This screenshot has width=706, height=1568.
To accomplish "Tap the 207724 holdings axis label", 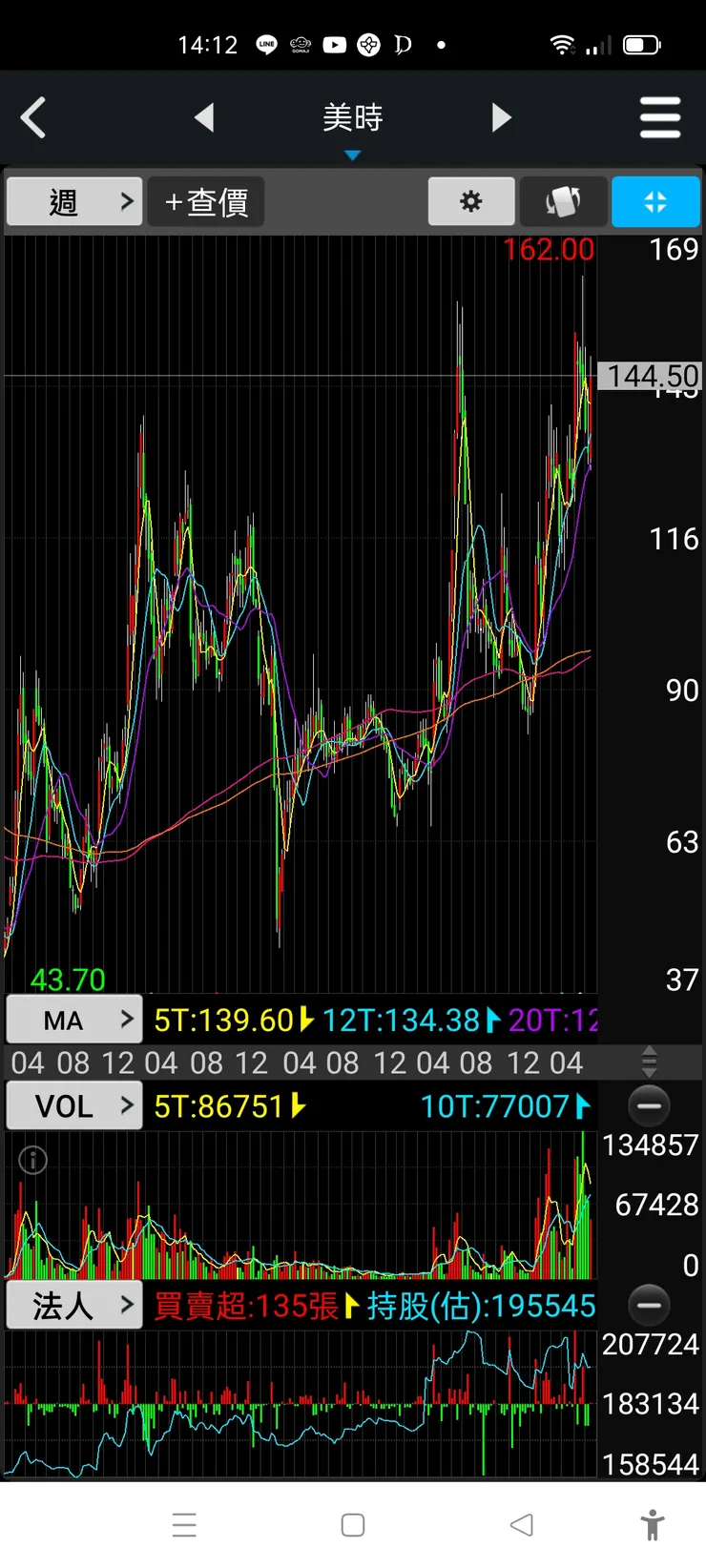I will pyautogui.click(x=651, y=1344).
